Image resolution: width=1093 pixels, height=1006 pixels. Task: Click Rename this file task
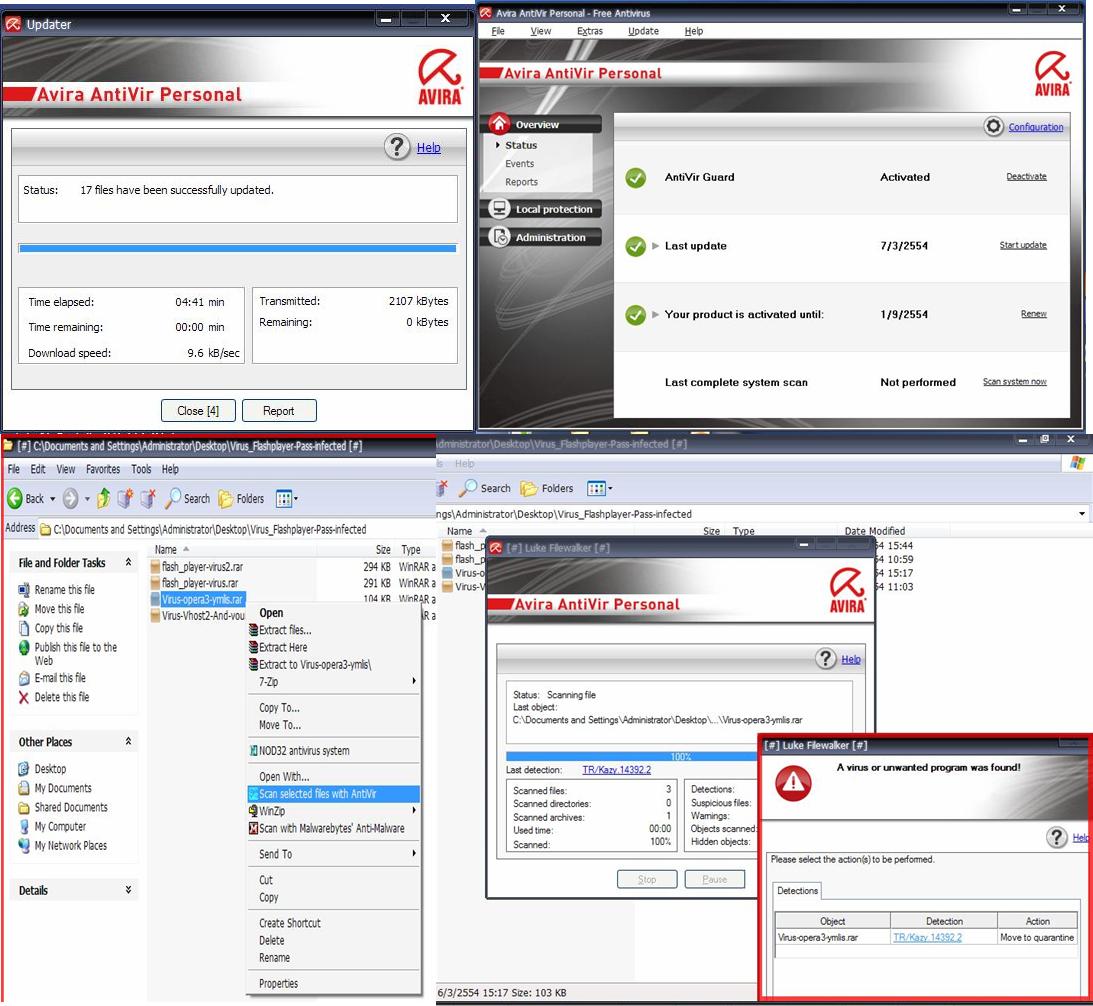pos(64,590)
